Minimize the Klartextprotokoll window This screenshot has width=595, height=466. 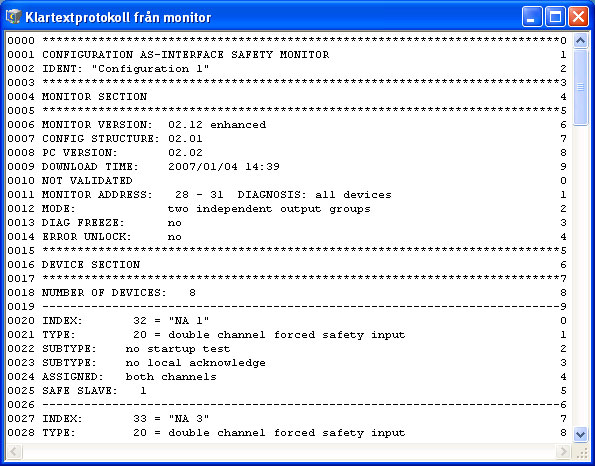(x=532, y=17)
